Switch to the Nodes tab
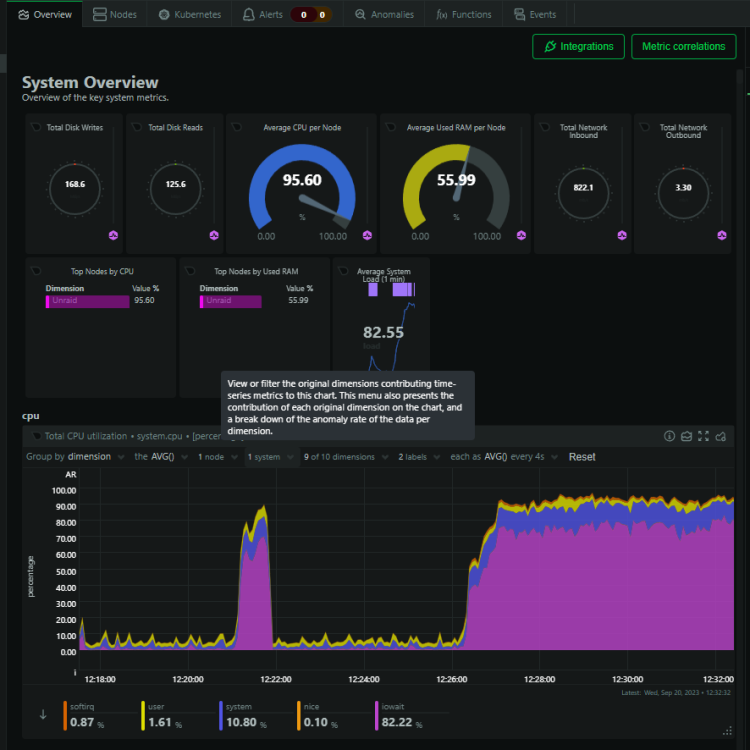The height and width of the screenshot is (750, 750). coord(115,14)
